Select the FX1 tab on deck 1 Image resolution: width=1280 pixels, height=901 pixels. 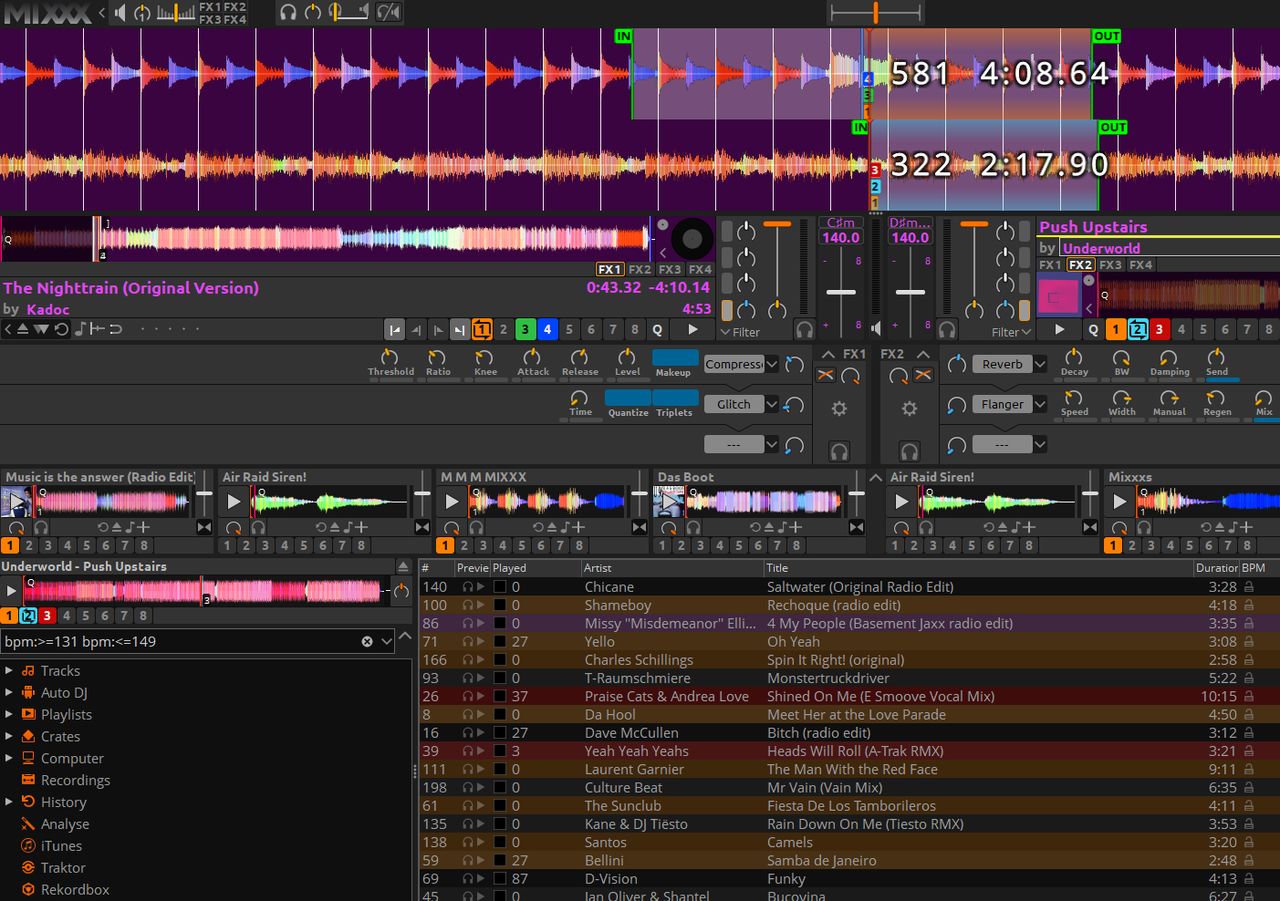609,269
